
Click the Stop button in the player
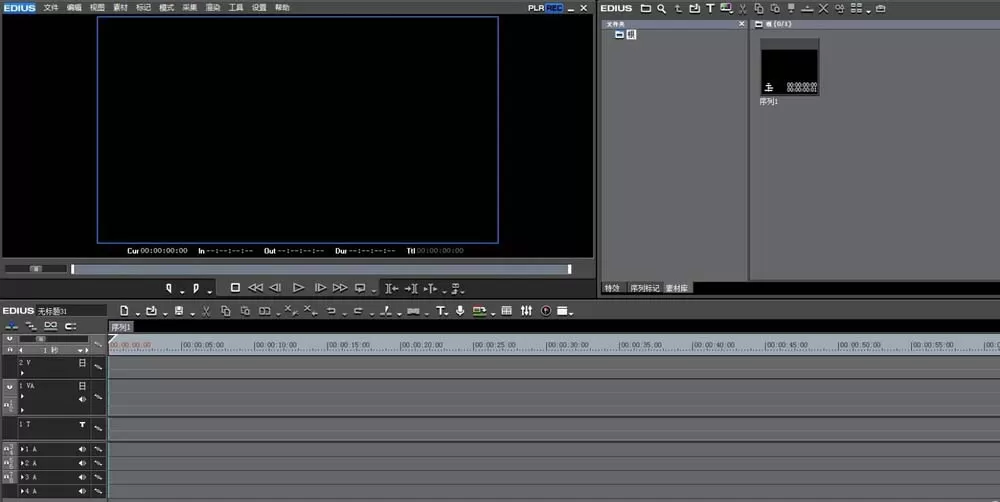[235, 288]
